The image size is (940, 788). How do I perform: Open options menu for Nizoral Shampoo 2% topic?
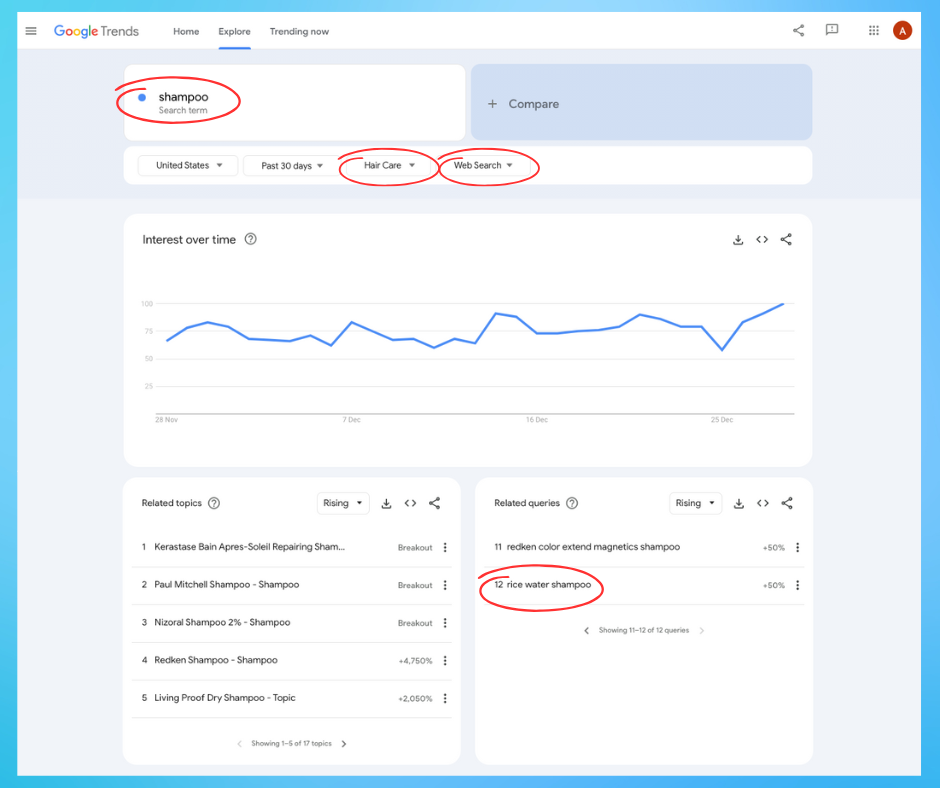click(x=445, y=623)
